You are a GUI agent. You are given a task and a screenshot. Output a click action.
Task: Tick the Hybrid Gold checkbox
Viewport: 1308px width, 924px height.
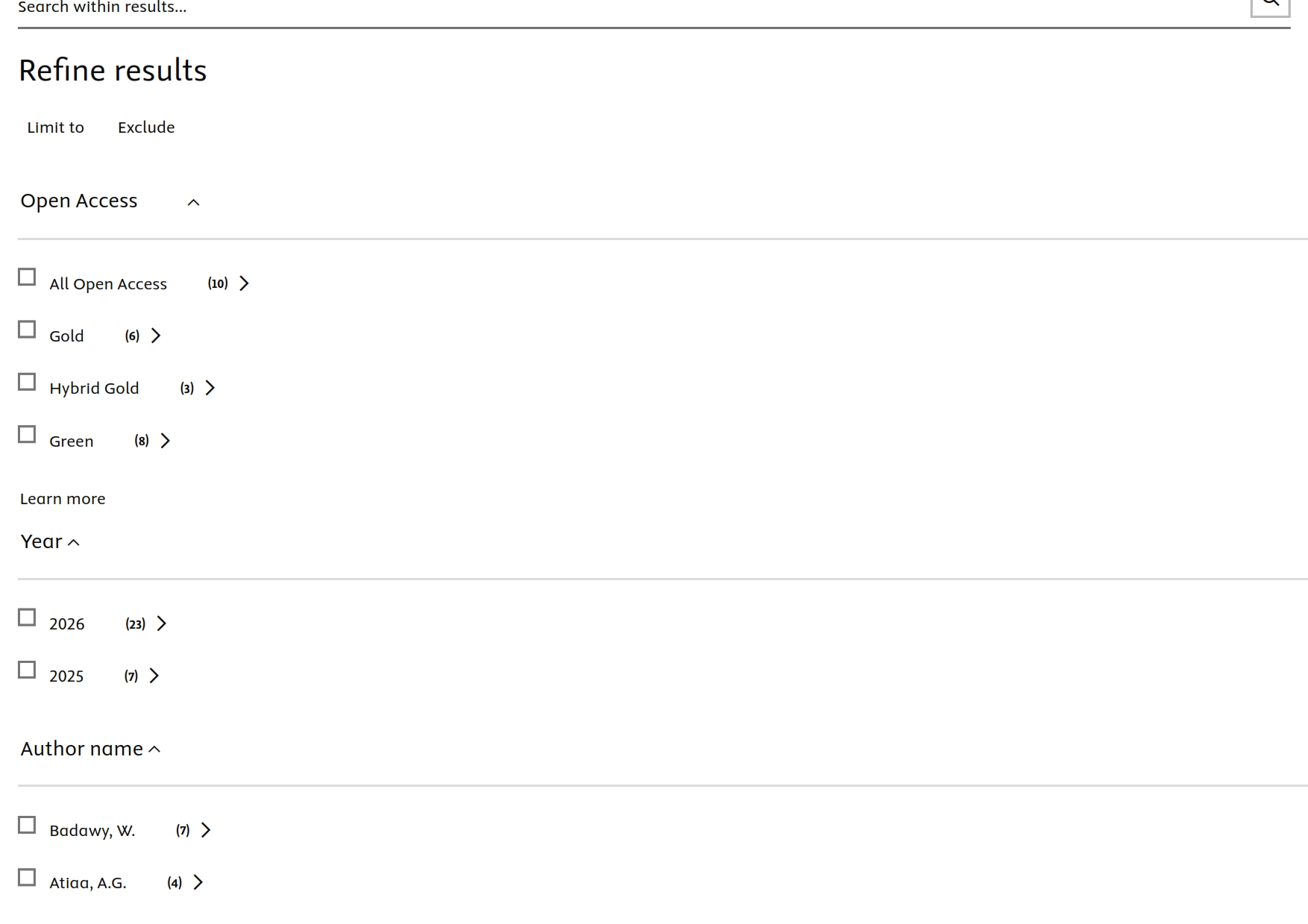coord(27,382)
